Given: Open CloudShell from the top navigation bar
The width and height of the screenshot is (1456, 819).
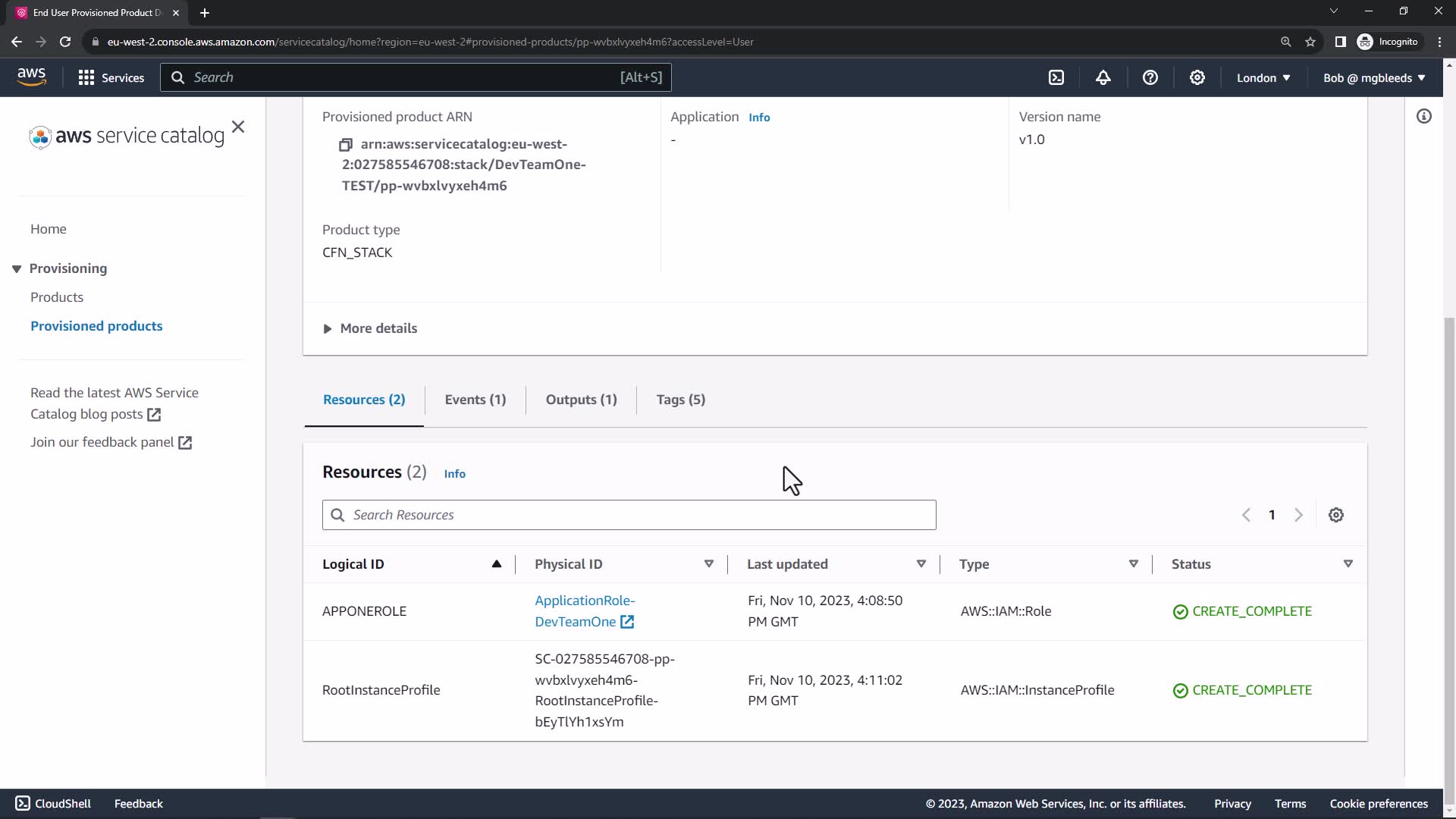Looking at the screenshot, I should coord(1056,77).
